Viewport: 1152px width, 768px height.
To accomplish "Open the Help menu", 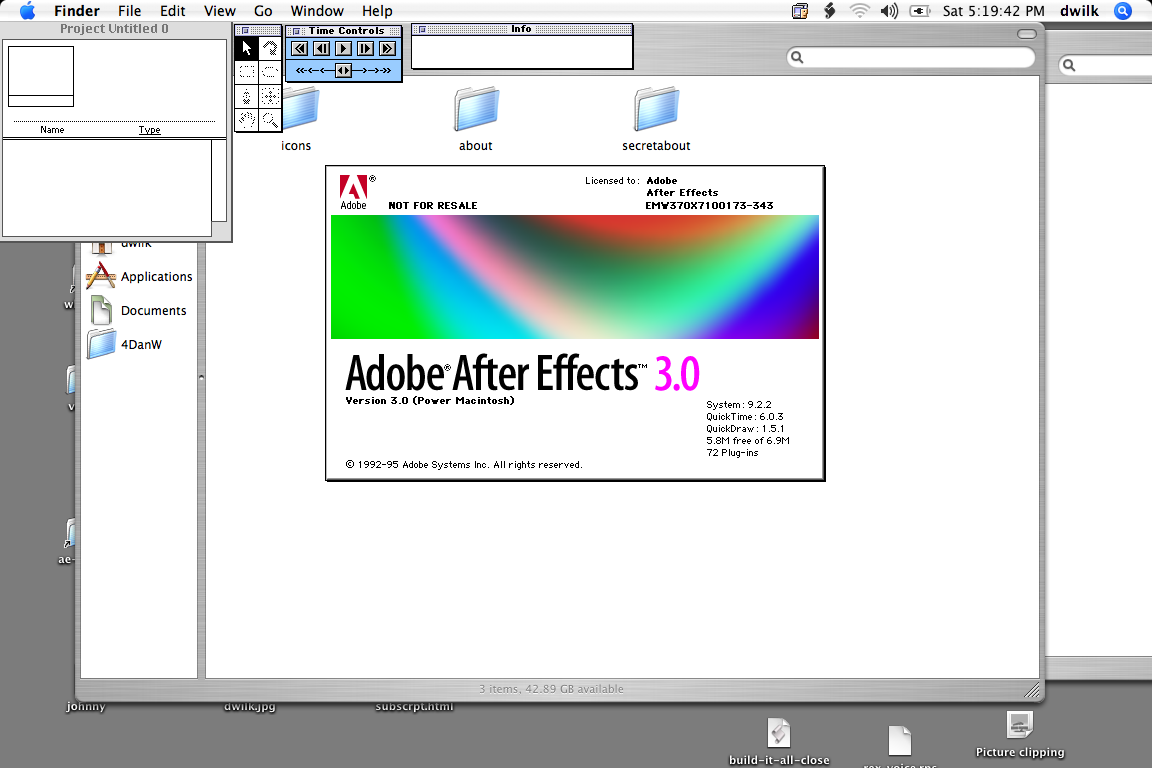I will 377,11.
